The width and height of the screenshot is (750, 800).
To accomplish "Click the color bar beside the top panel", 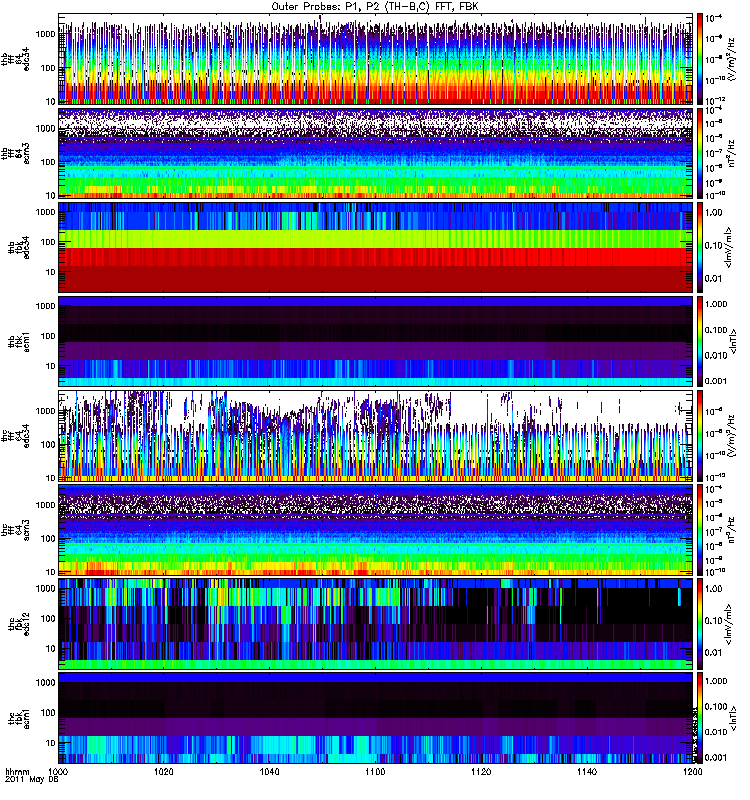I will tap(701, 59).
